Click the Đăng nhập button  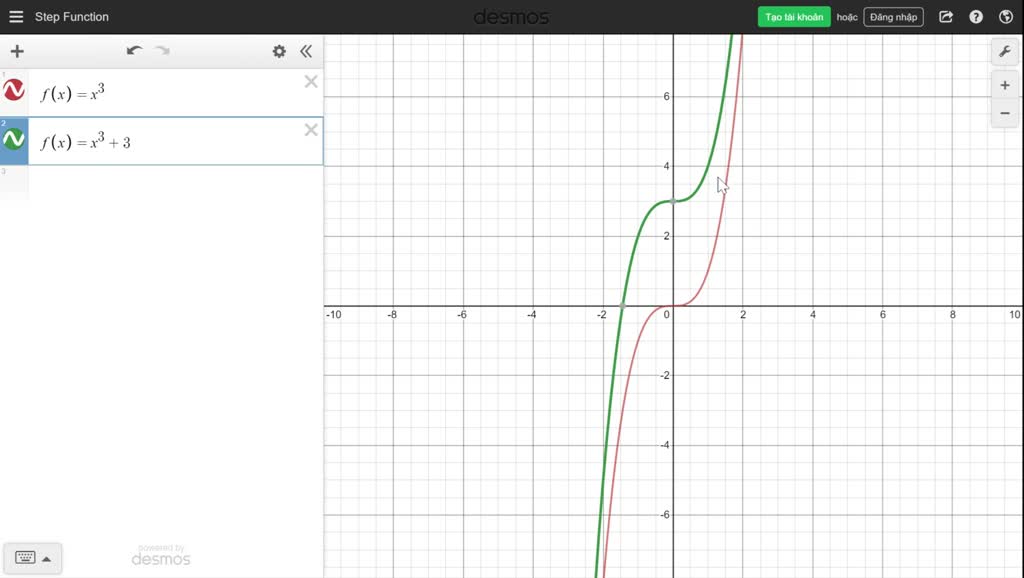892,16
